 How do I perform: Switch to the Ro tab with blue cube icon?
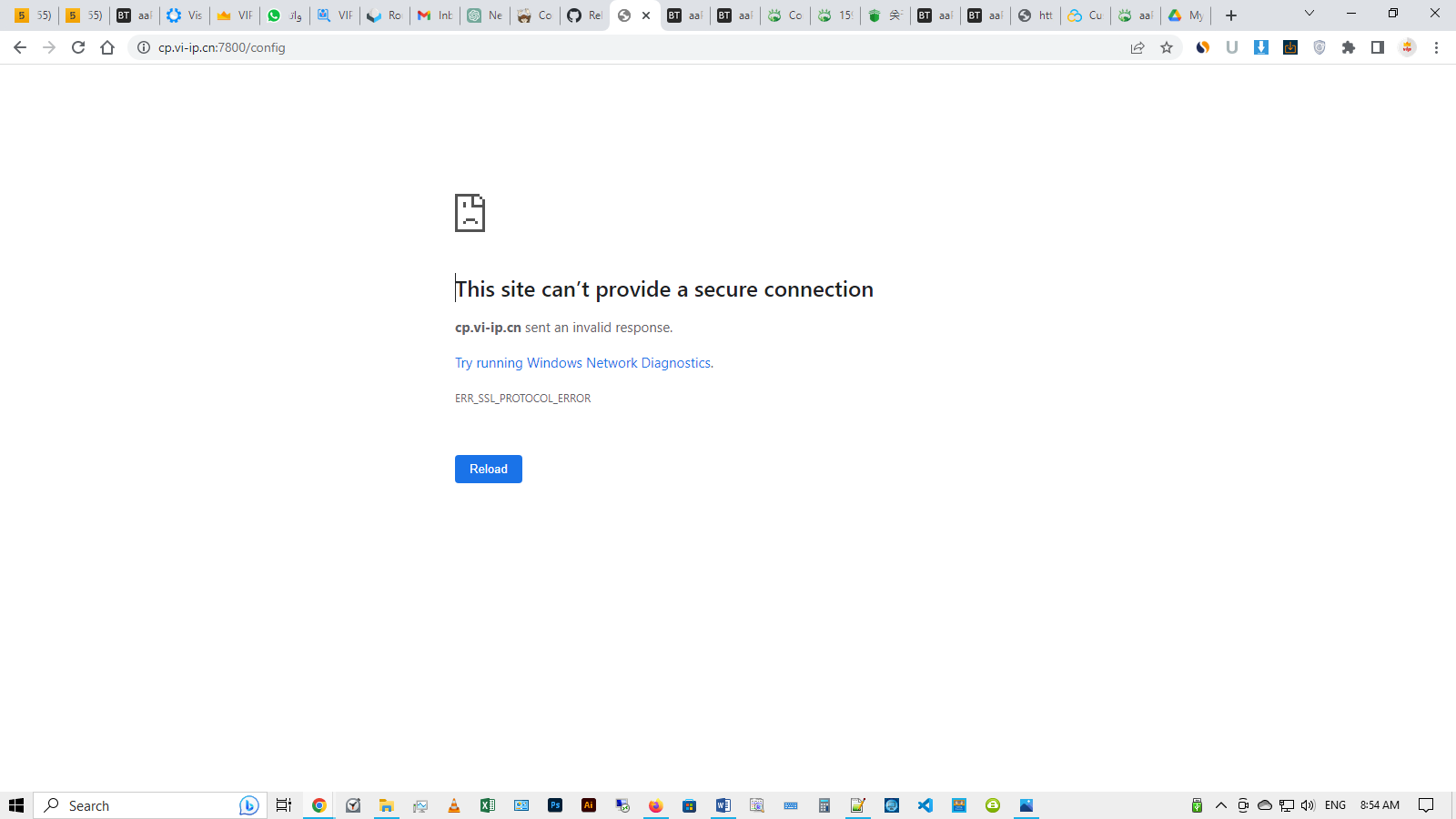[x=384, y=15]
